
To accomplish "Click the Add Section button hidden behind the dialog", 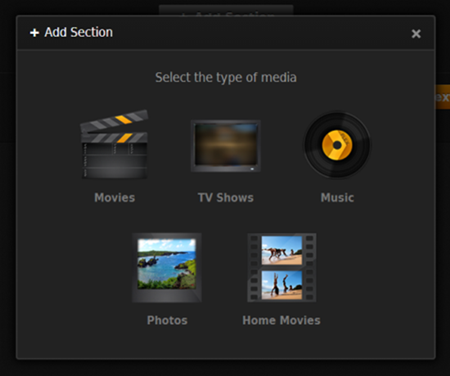I will click(x=226, y=10).
